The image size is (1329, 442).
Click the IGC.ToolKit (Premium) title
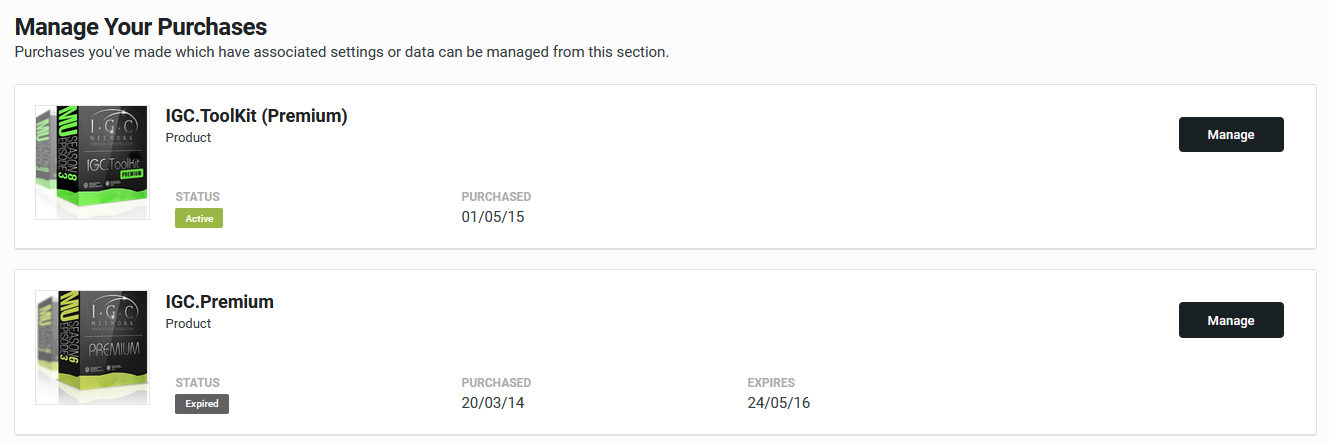(257, 116)
